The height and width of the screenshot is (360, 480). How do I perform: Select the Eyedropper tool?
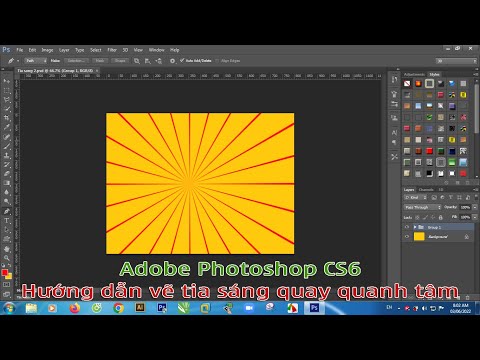(7, 127)
